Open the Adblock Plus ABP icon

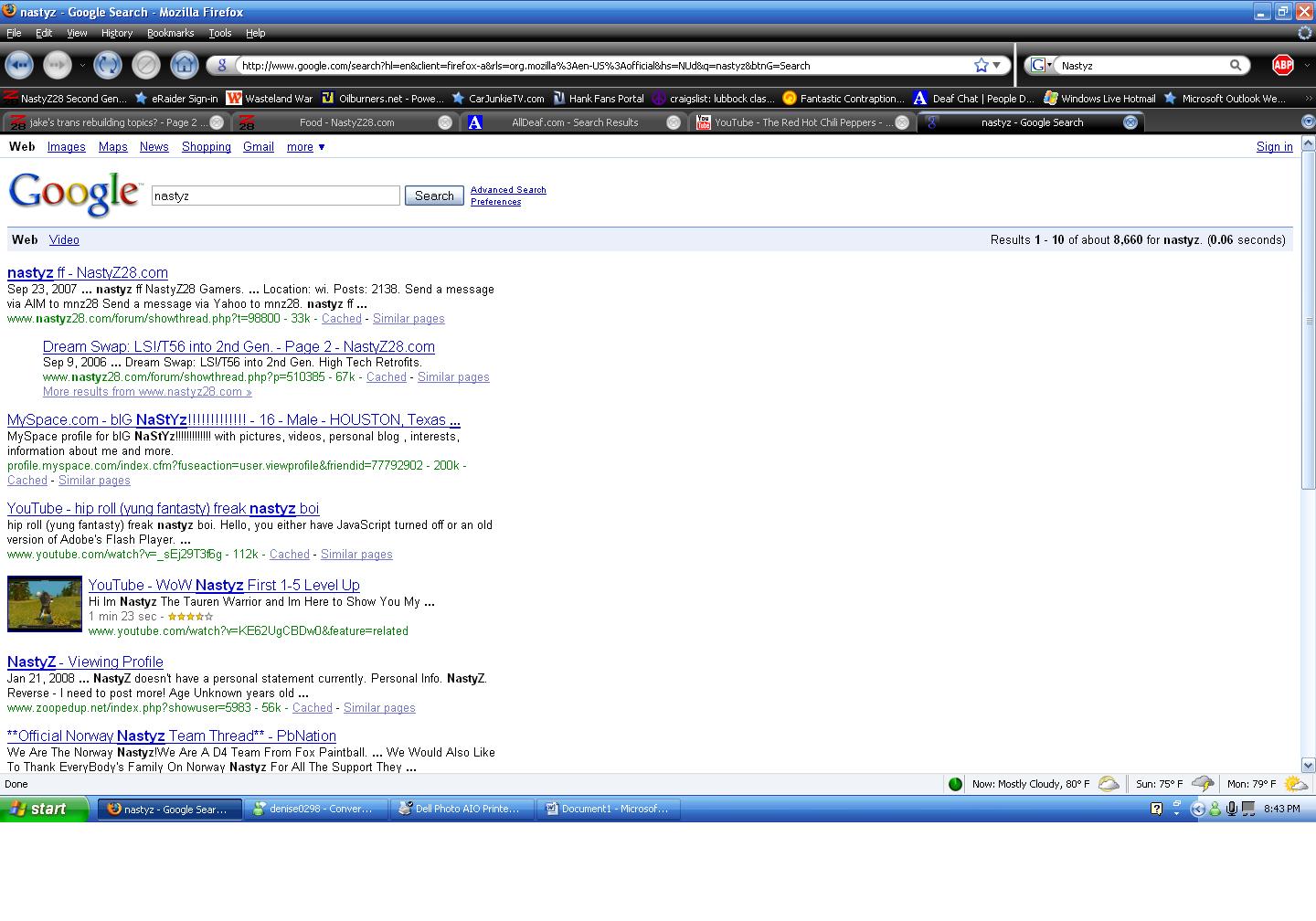1283,65
